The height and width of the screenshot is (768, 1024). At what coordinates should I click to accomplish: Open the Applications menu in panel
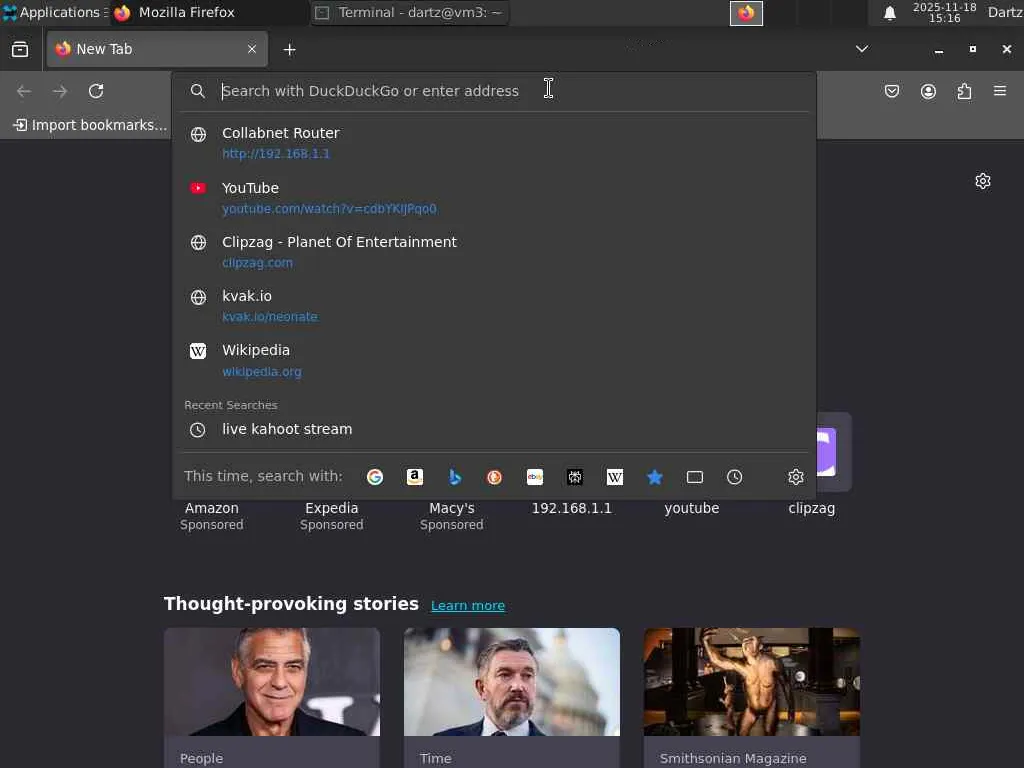pos(54,12)
